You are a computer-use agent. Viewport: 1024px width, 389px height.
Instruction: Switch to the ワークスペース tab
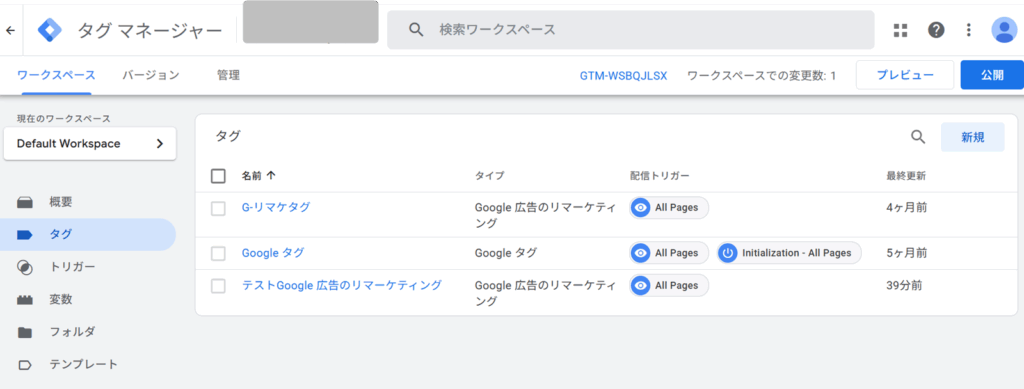(56, 75)
